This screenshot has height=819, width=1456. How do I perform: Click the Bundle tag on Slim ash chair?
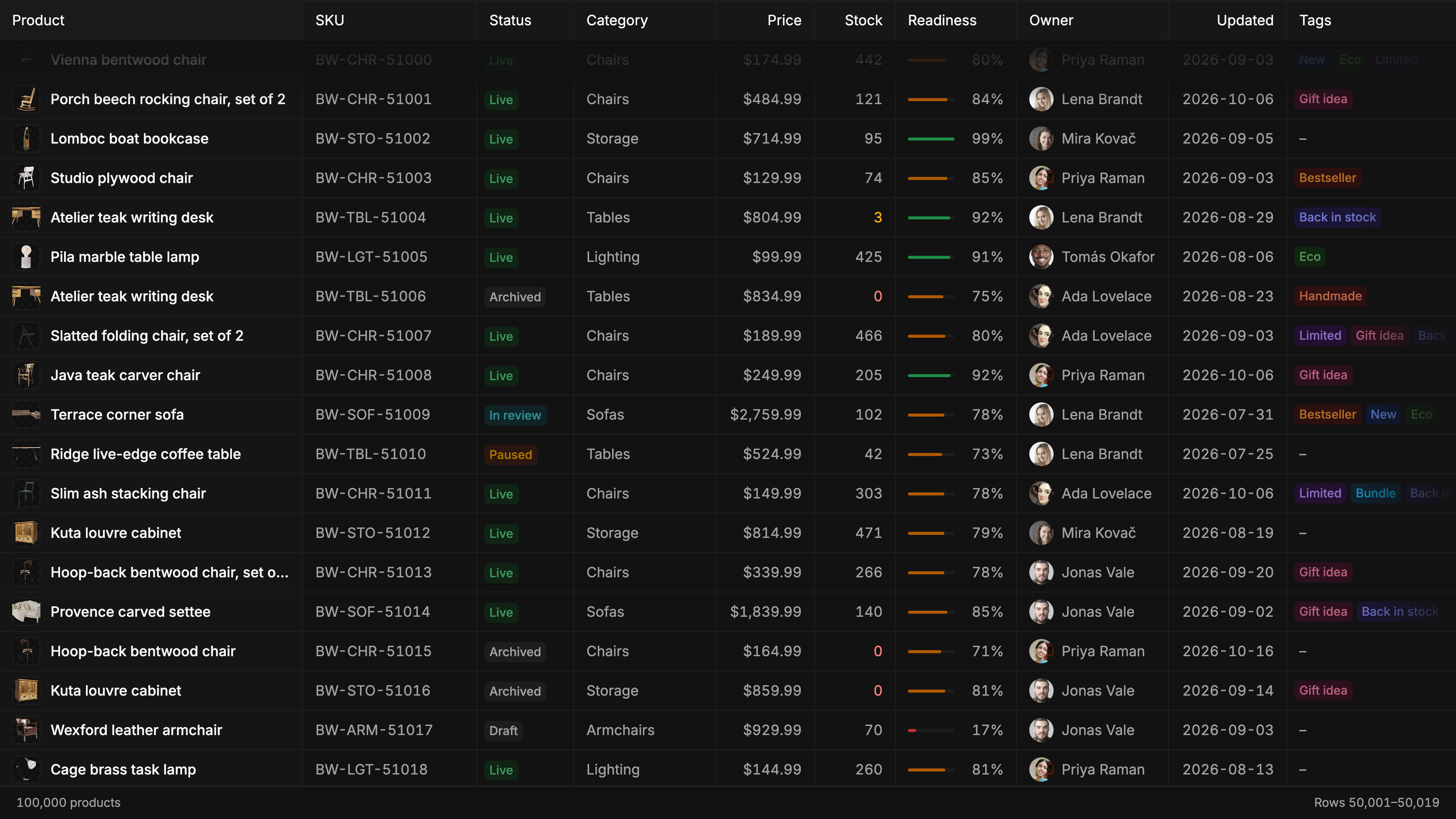click(x=1375, y=493)
